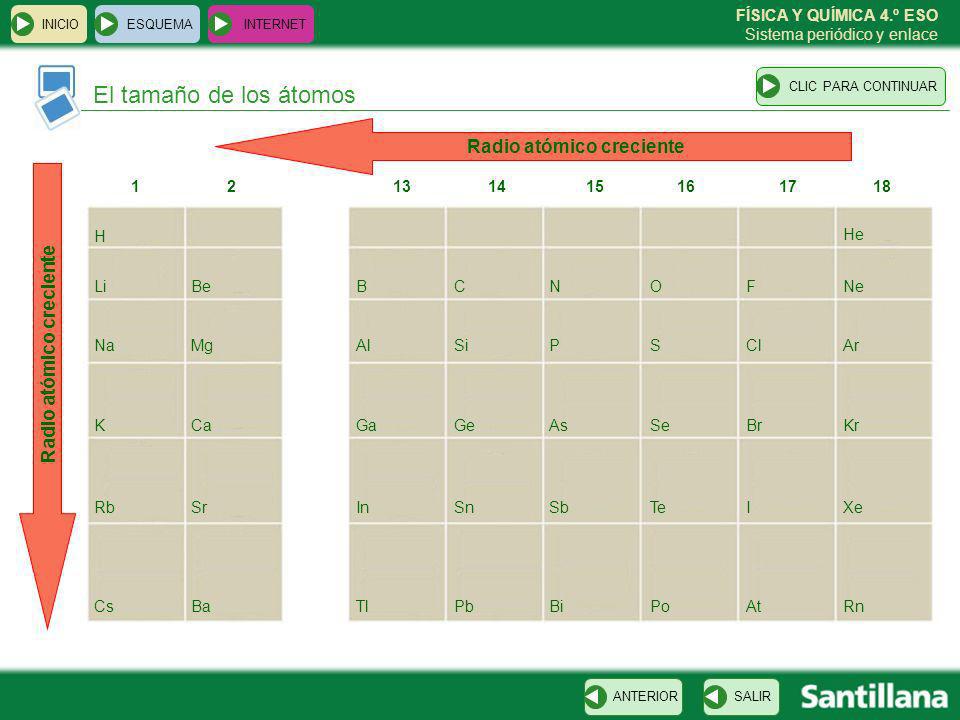Select the He element cell
This screenshot has width=960, height=720.
coord(884,227)
